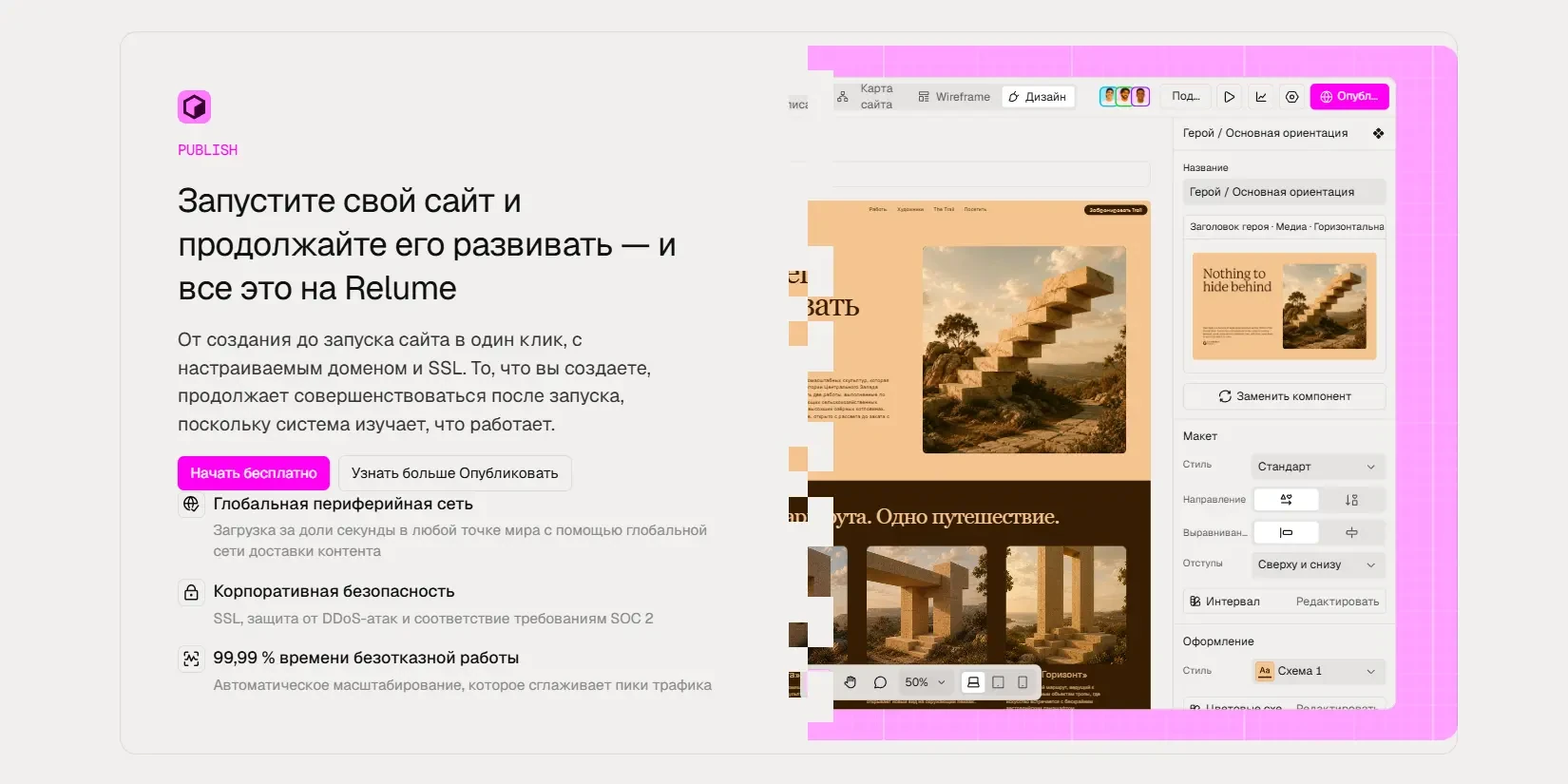Click the Одно путешествие heading on canvas
Image resolution: width=1568 pixels, height=784 pixels.
click(967, 517)
